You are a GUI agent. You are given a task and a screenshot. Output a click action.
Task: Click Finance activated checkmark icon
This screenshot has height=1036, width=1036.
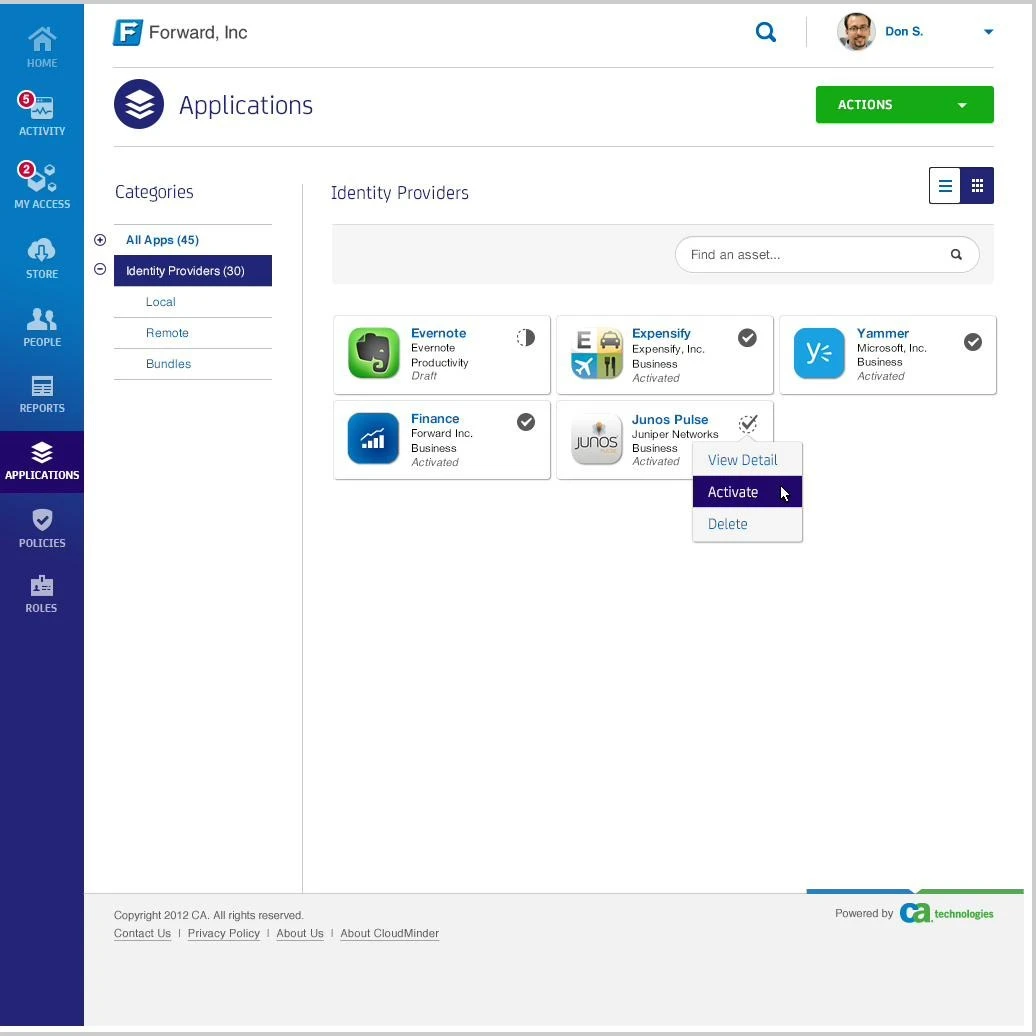[x=526, y=422]
